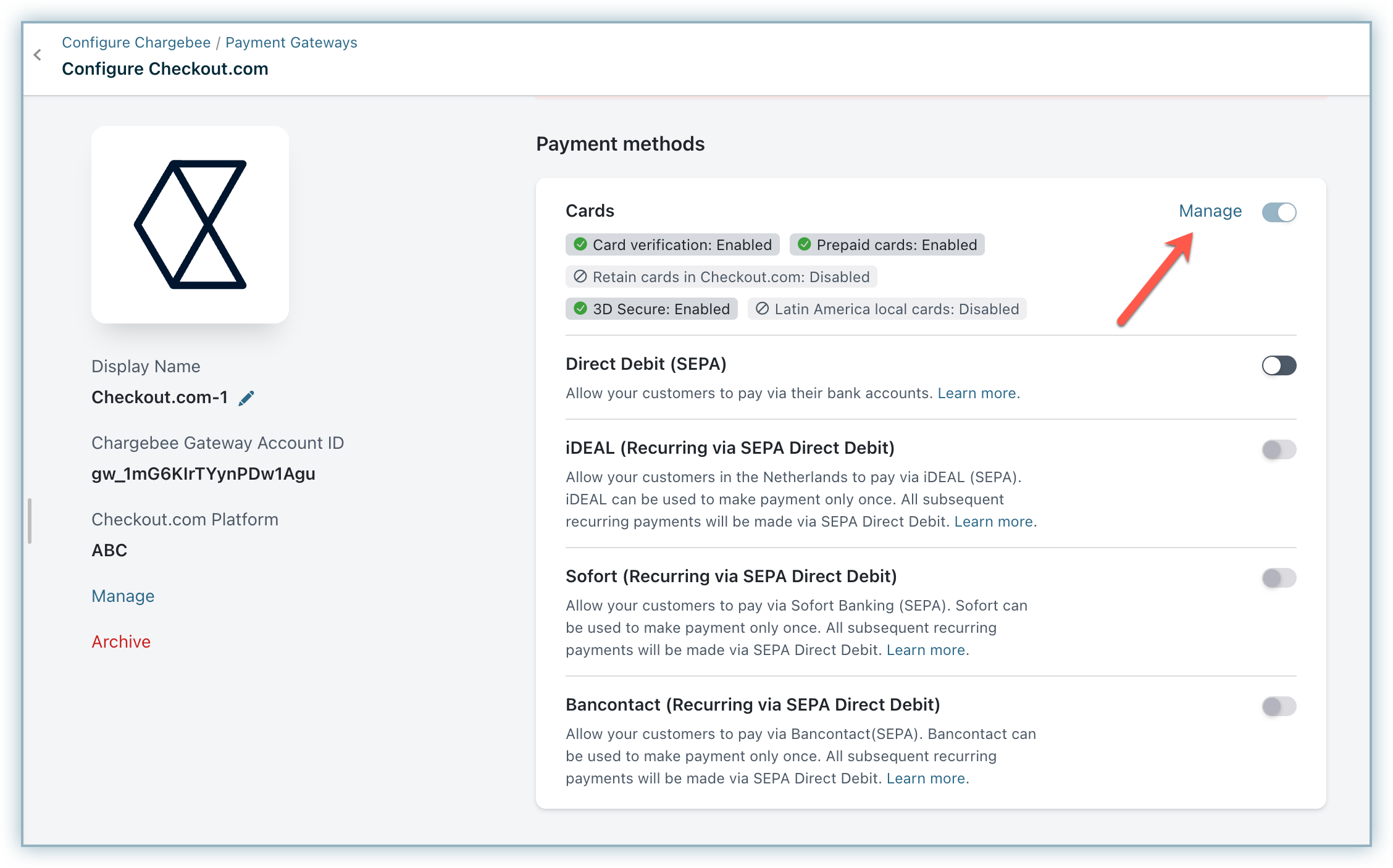This screenshot has height=868, width=1393.
Task: Click the Retain cards Disabled badge
Action: pos(721,277)
